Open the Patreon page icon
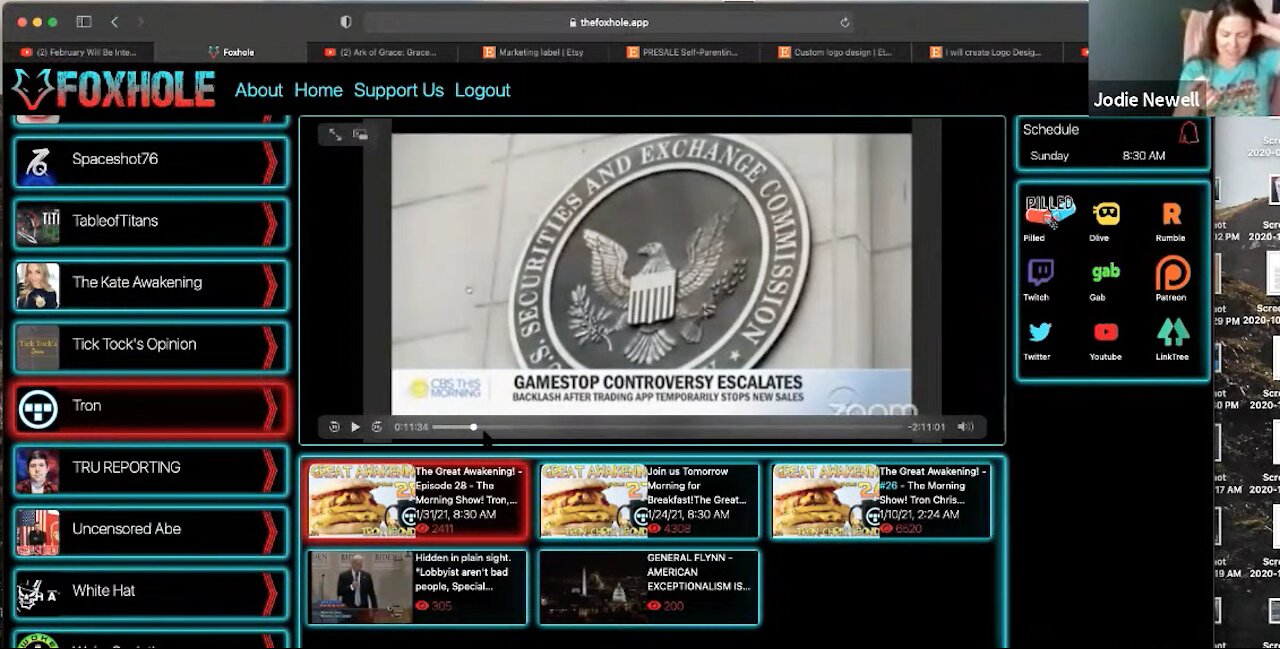The width and height of the screenshot is (1280, 649). [x=1172, y=273]
